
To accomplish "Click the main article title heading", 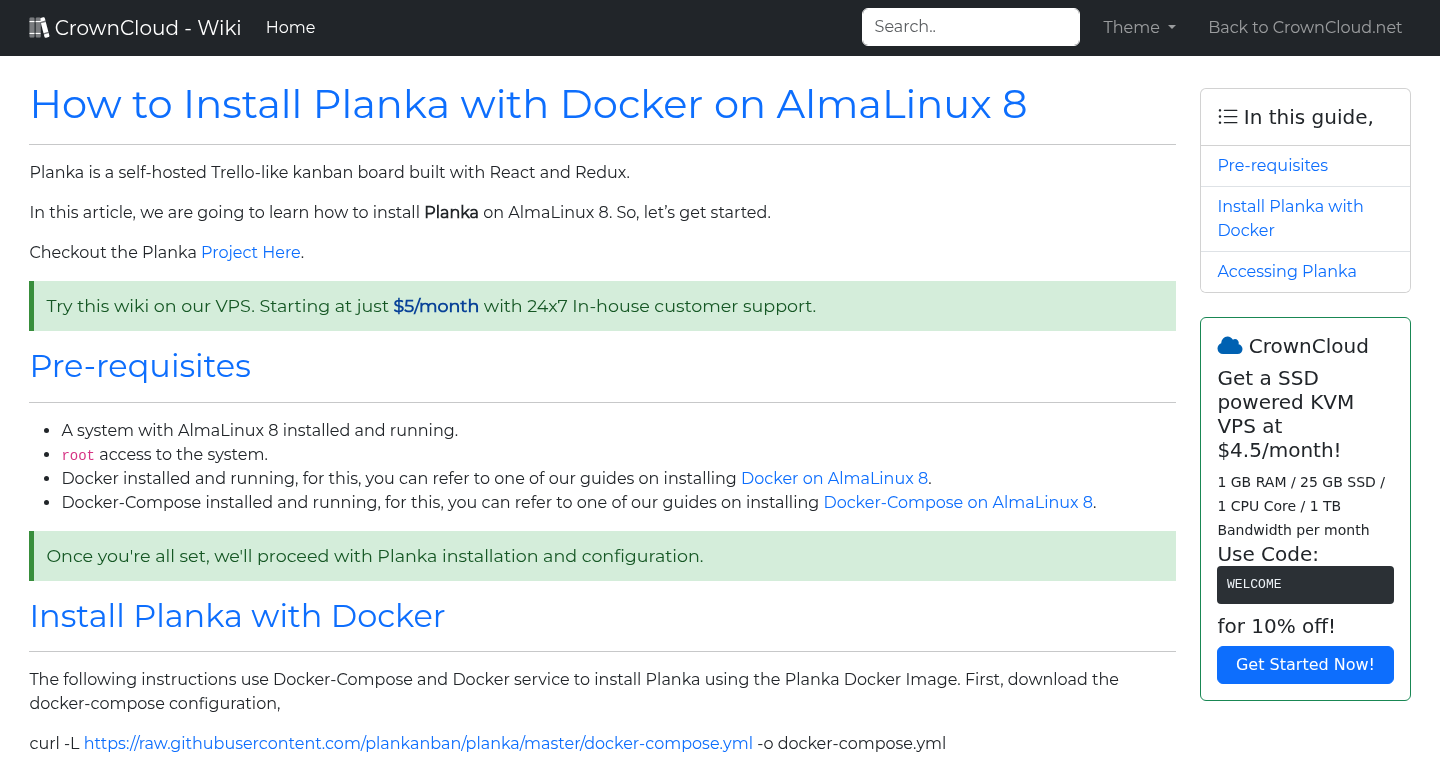I will [x=528, y=104].
